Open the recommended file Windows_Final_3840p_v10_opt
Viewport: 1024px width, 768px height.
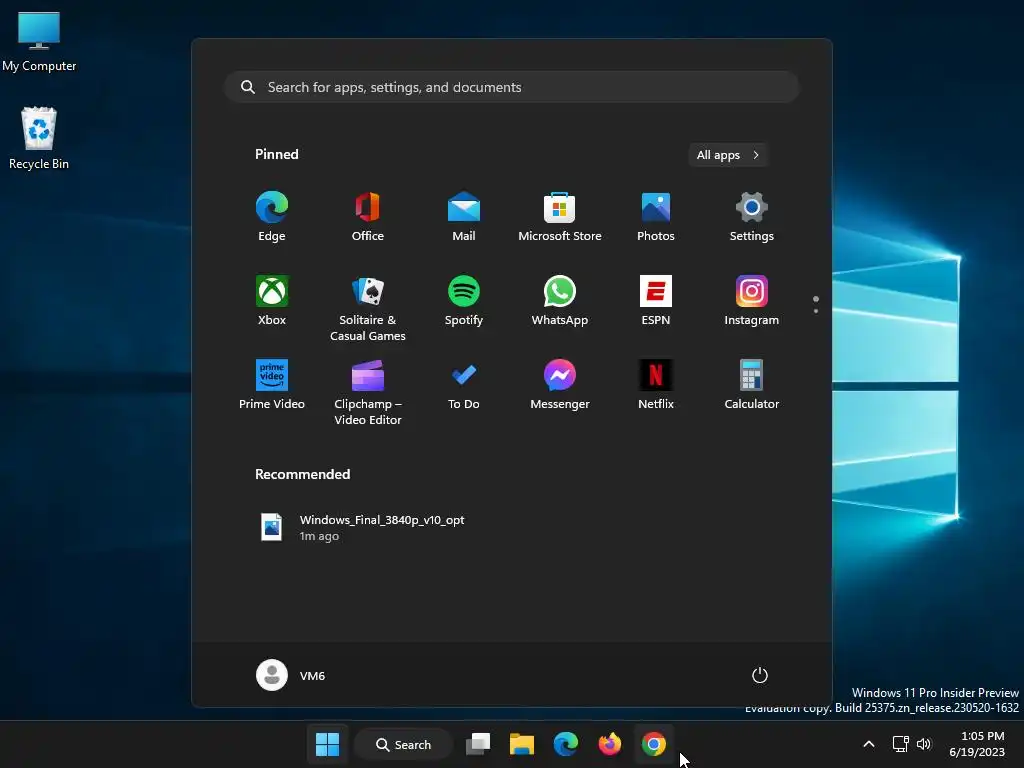[x=362, y=528]
